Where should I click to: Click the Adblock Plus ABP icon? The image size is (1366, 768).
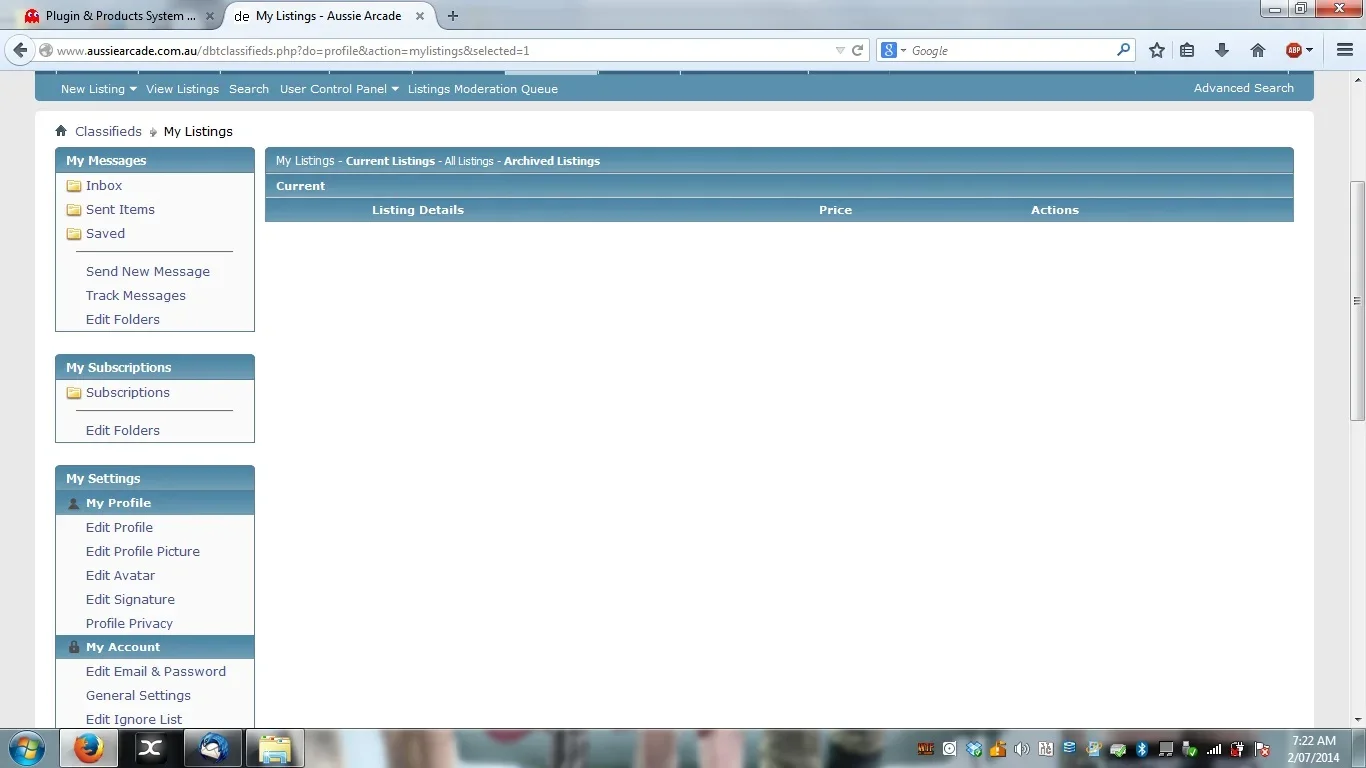pos(1294,50)
